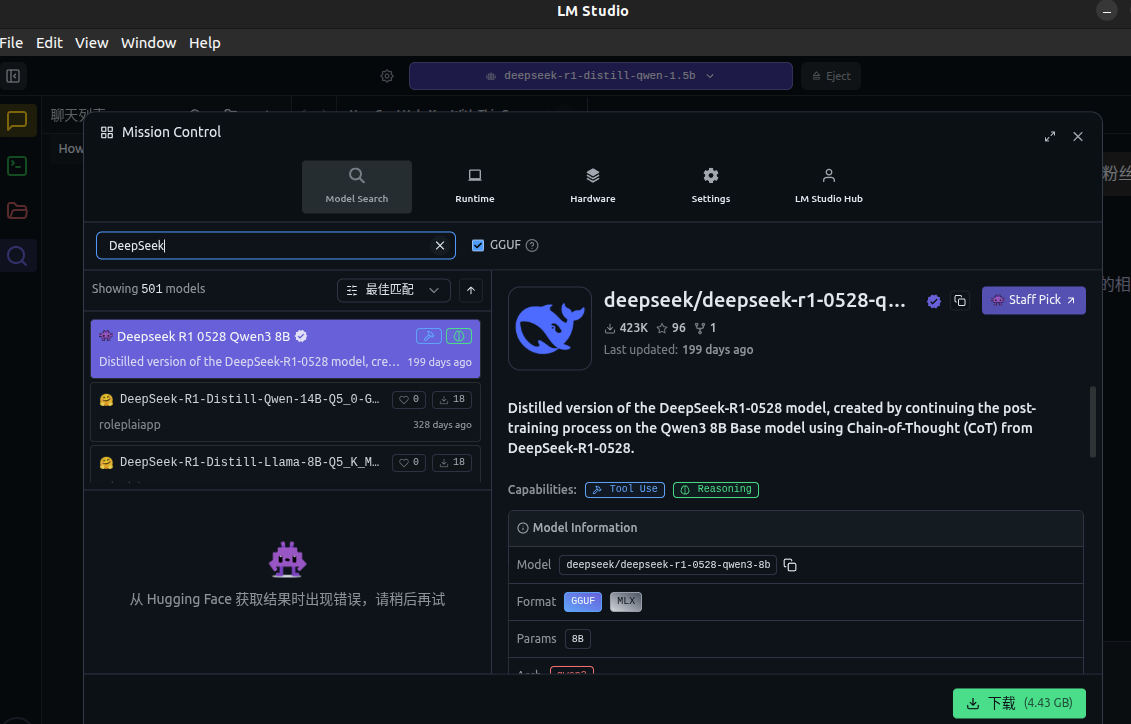
Task: Switch to the Runtime tab
Action: point(475,187)
